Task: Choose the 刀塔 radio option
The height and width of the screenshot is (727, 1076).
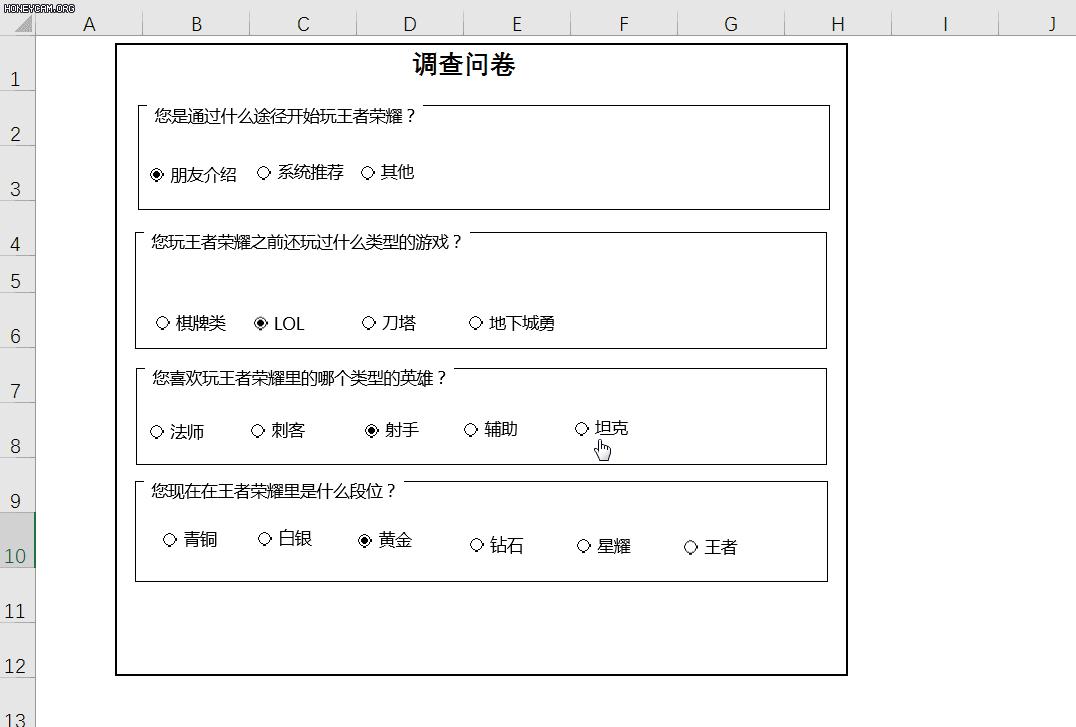Action: click(369, 323)
